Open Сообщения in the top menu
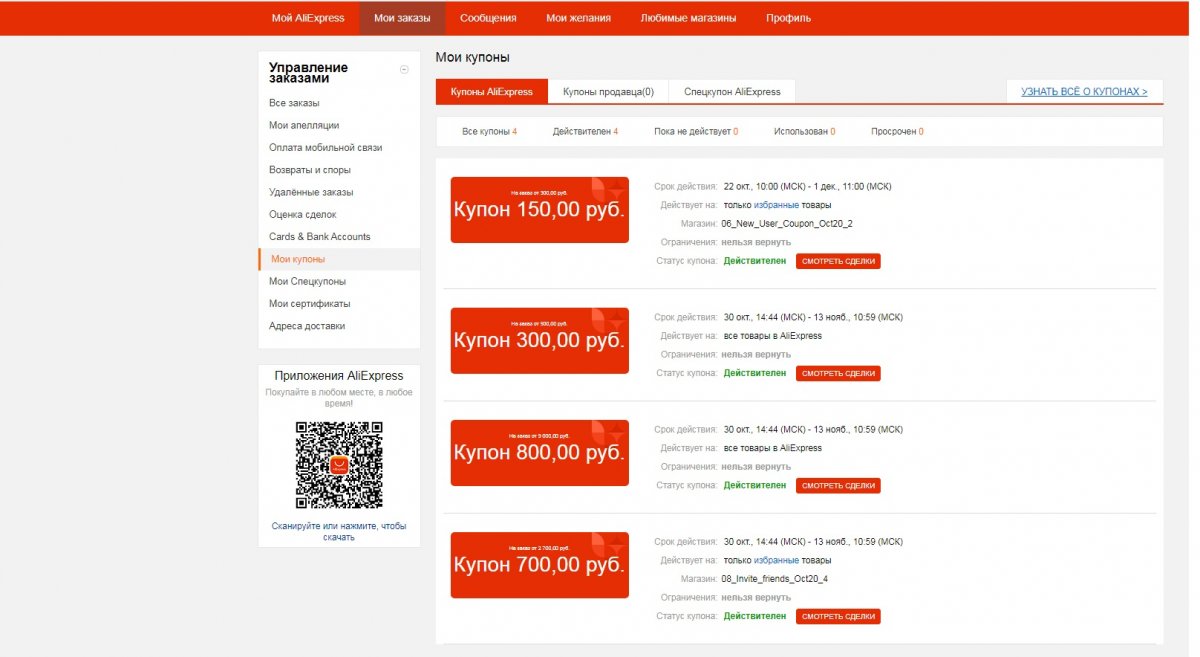1200x657 pixels. click(488, 18)
